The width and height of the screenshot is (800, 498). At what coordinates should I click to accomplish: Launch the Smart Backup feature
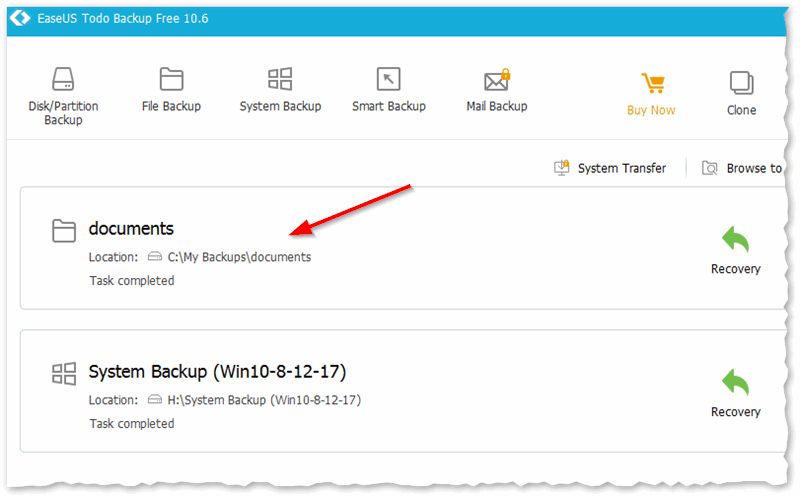click(388, 90)
